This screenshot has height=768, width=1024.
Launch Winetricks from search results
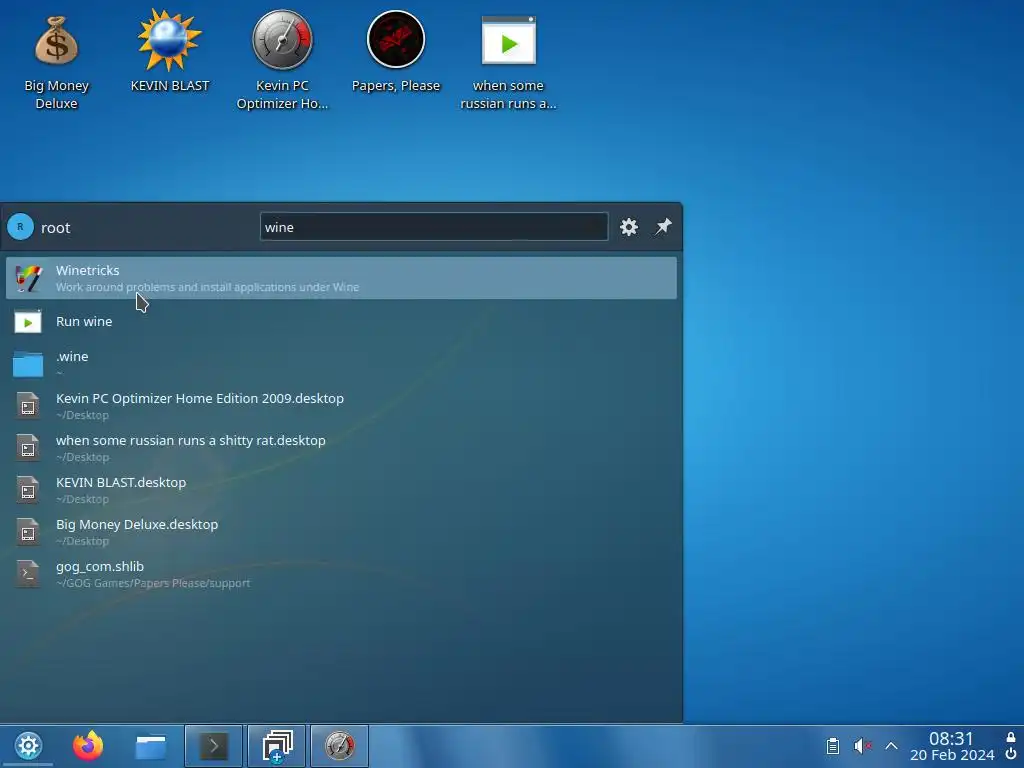pyautogui.click(x=341, y=278)
